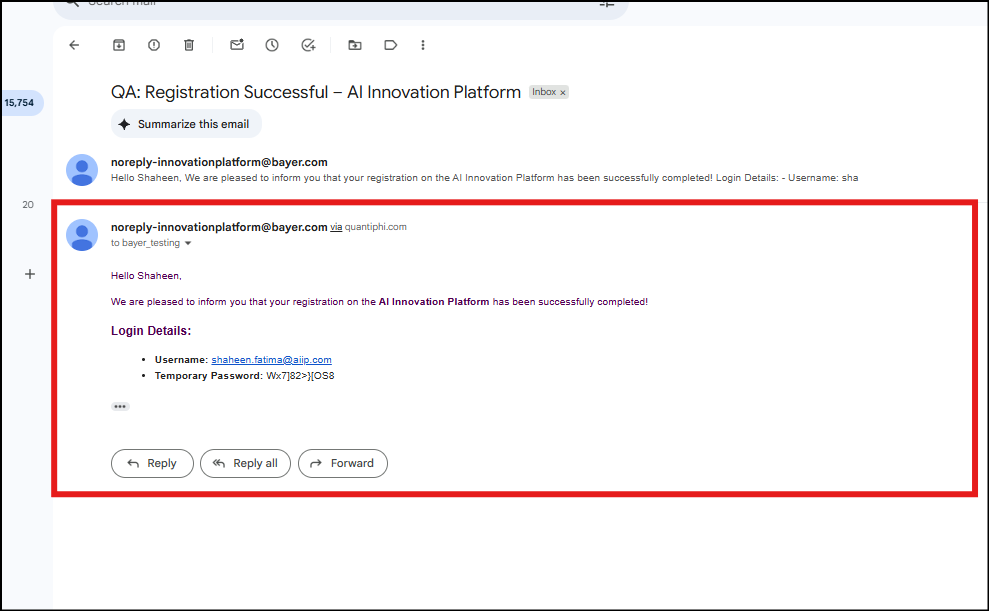The height and width of the screenshot is (611, 989).
Task: Remove the Inbox label with its x
Action: click(x=563, y=93)
